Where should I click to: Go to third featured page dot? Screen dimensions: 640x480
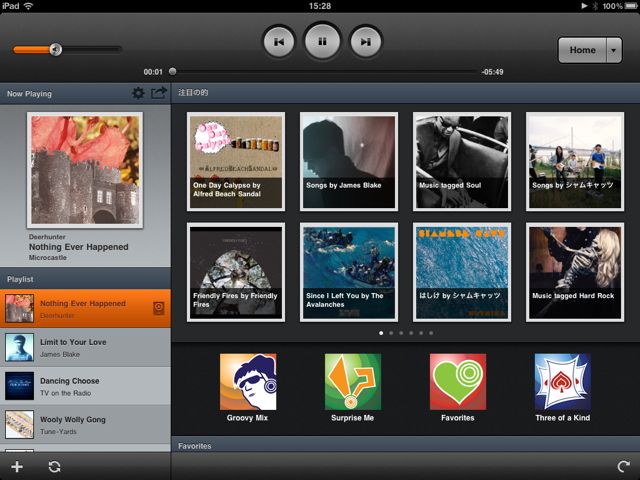(x=401, y=333)
